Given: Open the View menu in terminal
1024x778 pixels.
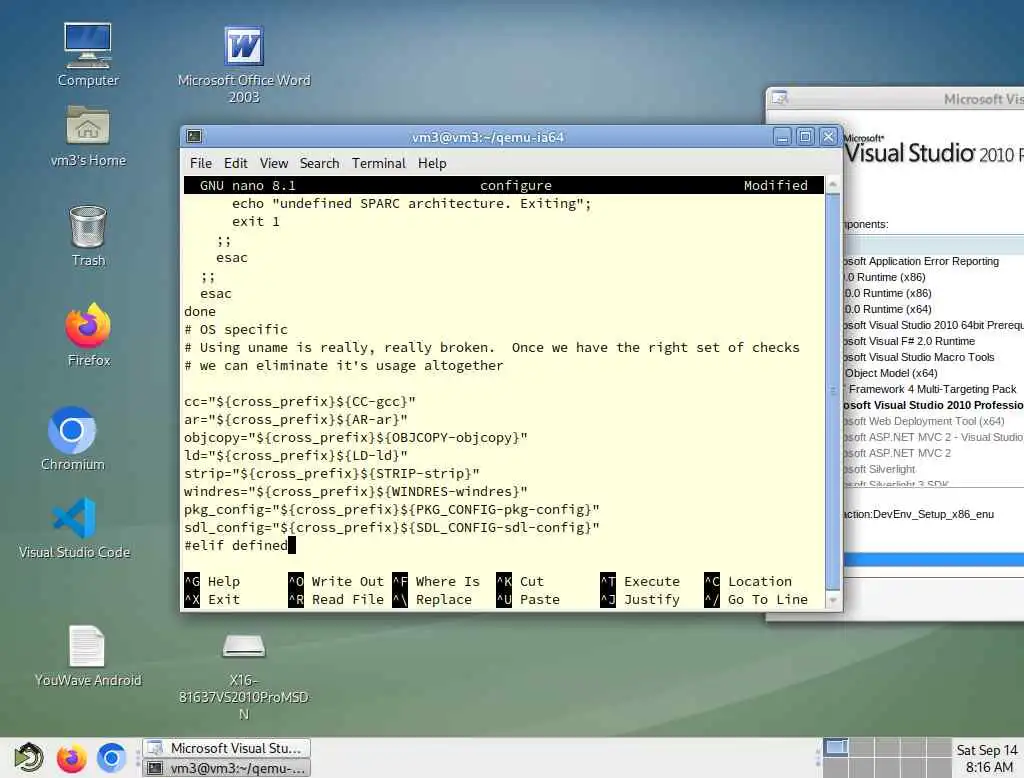Looking at the screenshot, I should (x=274, y=163).
